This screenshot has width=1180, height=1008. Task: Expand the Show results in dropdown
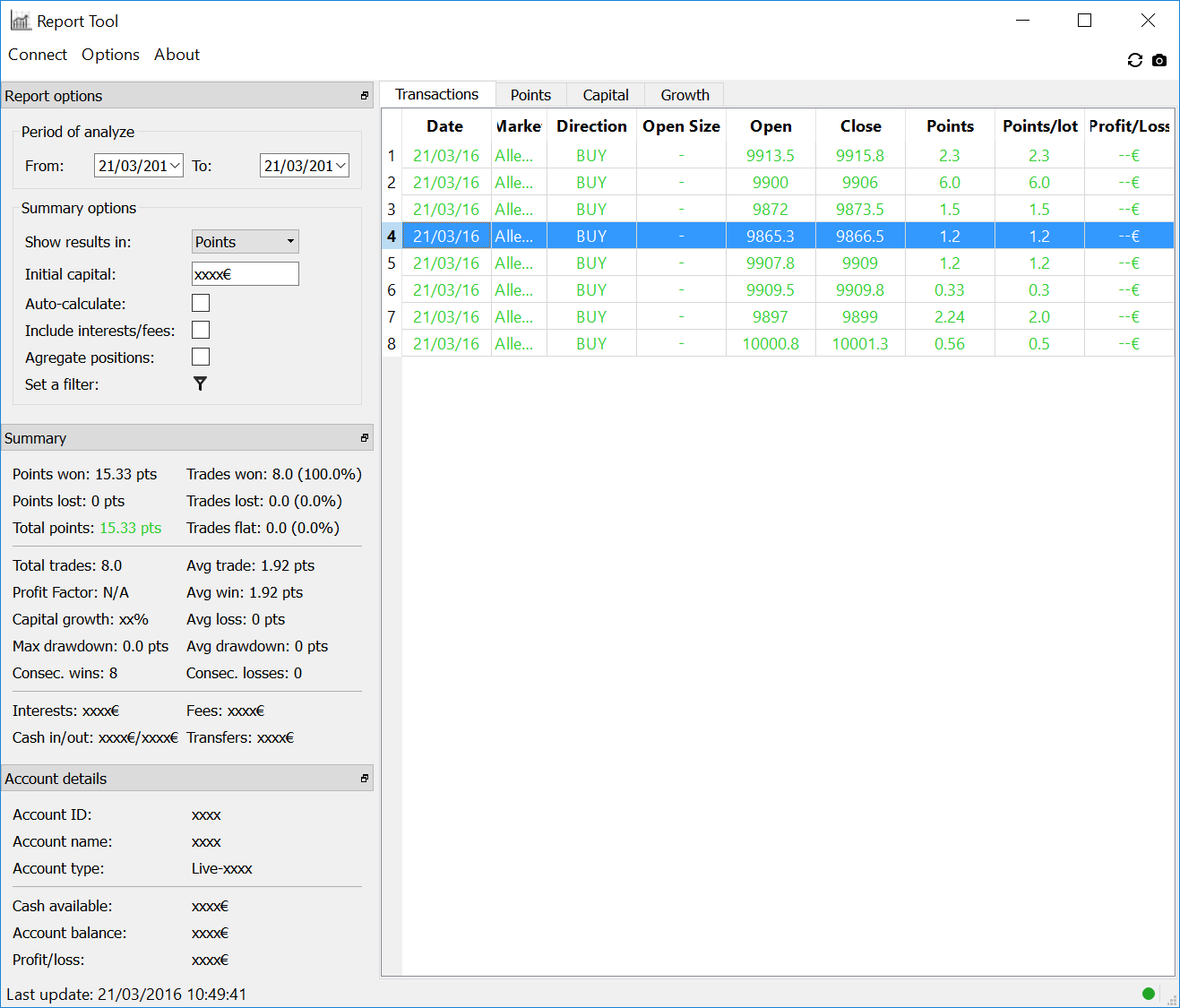pos(245,242)
